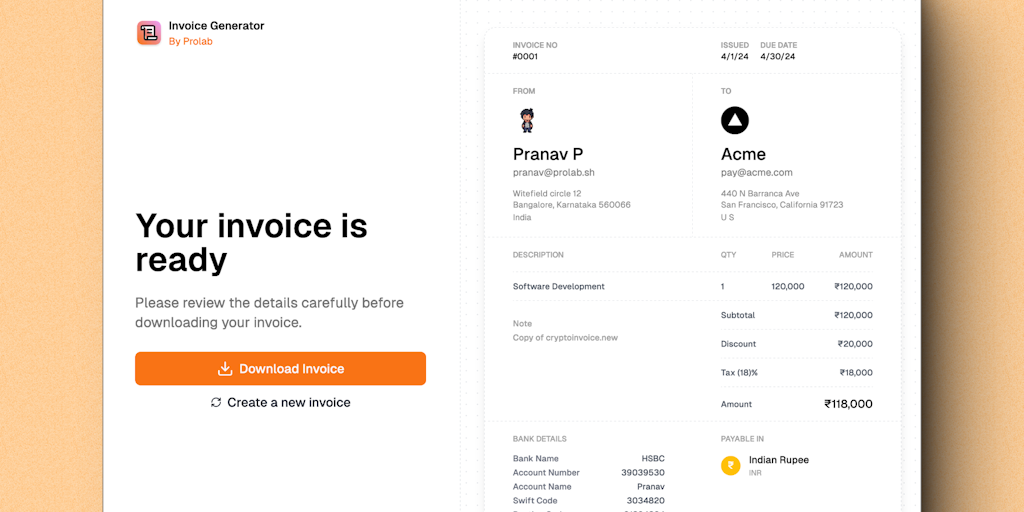
Task: Click the due date 4/30/24
Action: 778,57
